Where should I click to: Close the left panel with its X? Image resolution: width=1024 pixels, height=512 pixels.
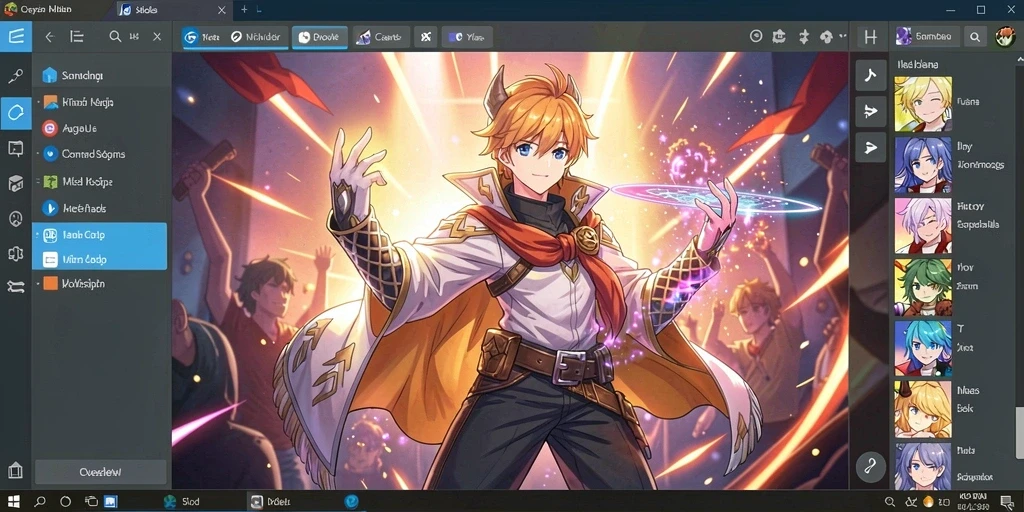tap(157, 37)
